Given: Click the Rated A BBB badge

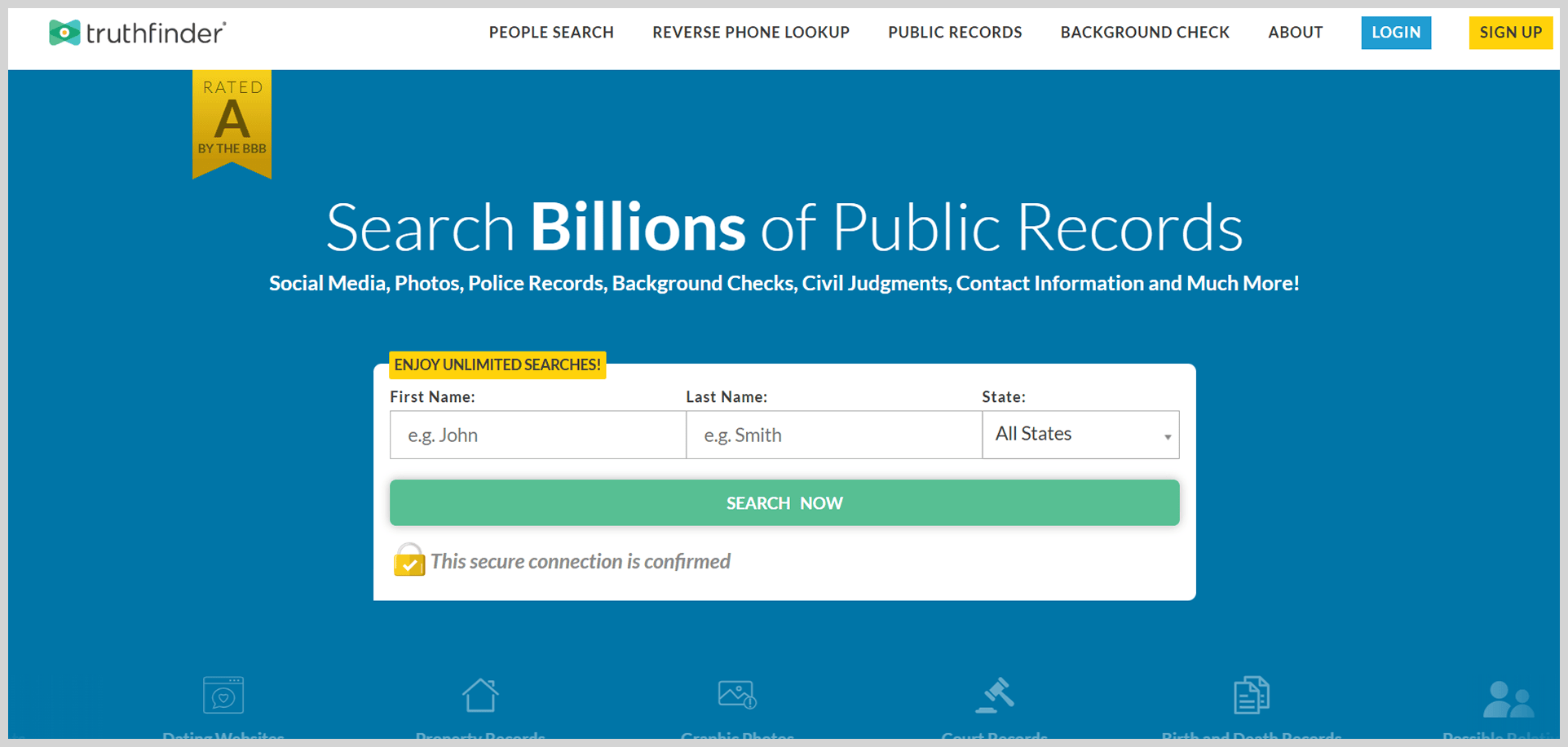Looking at the screenshot, I should click(232, 122).
